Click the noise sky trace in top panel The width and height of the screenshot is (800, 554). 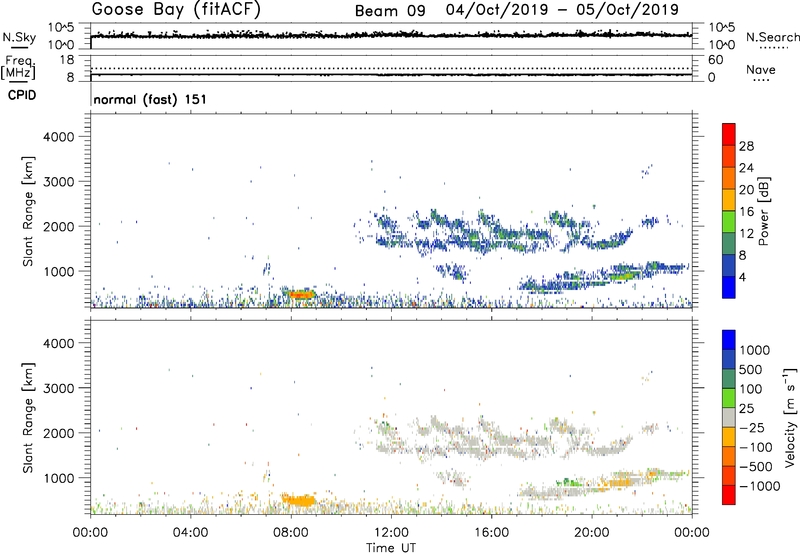(x=391, y=35)
